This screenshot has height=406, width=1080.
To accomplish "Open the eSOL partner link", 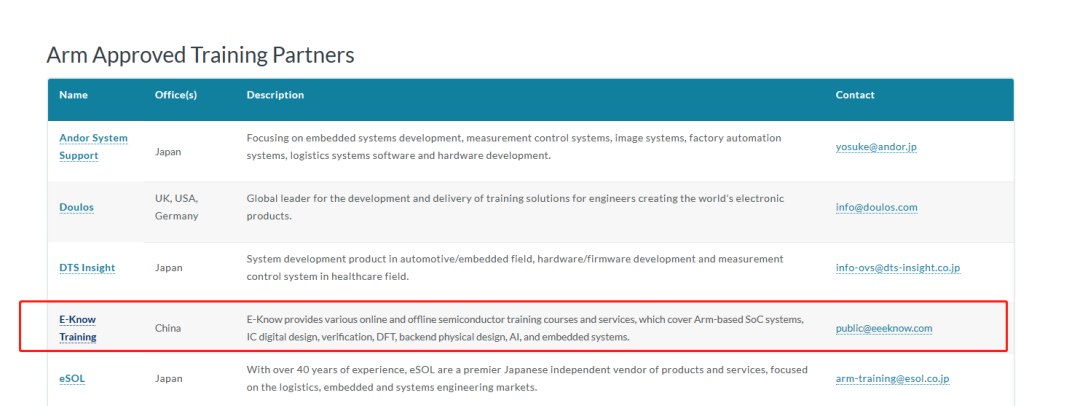I will (x=72, y=378).
